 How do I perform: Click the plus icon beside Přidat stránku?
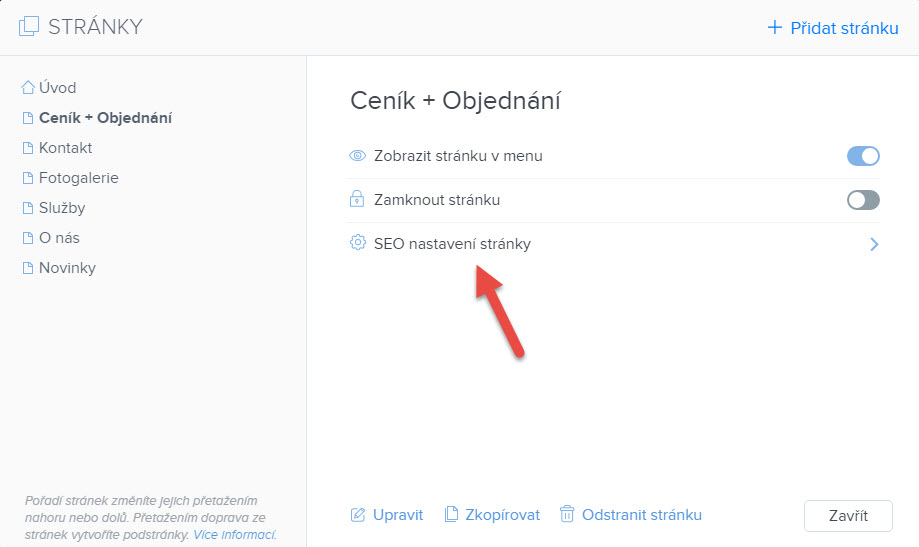pos(775,28)
